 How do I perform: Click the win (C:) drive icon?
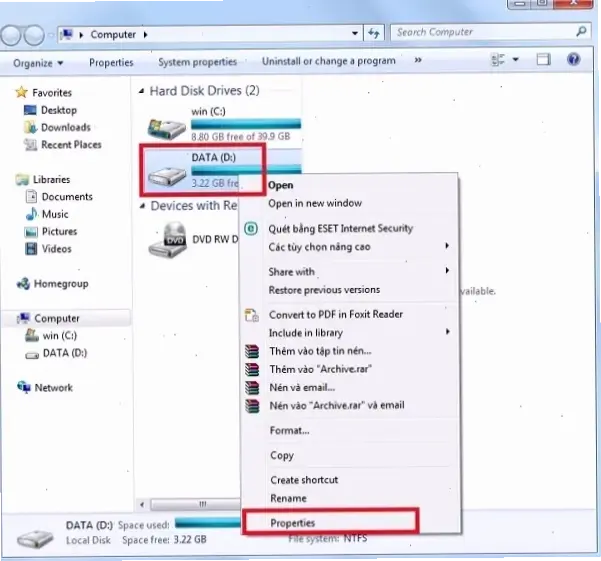click(x=166, y=127)
